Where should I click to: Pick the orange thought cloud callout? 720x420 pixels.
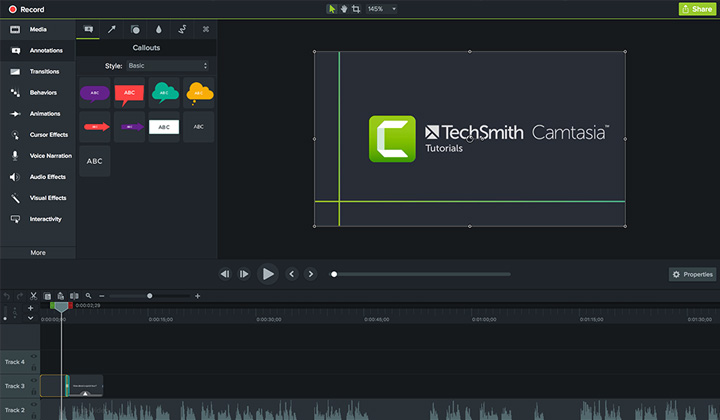(199, 93)
